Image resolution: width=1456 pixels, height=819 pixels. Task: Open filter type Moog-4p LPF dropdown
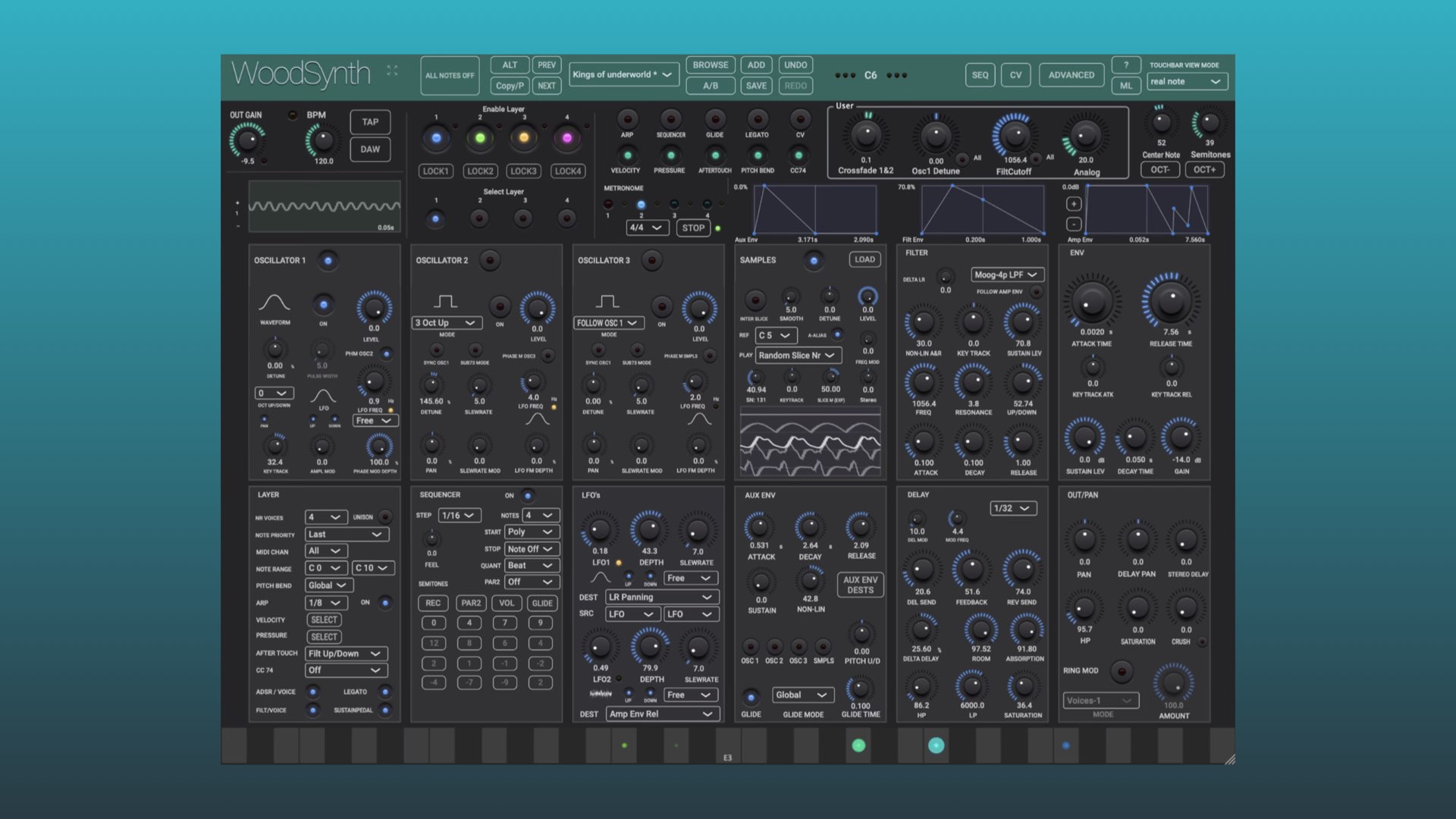click(1008, 275)
